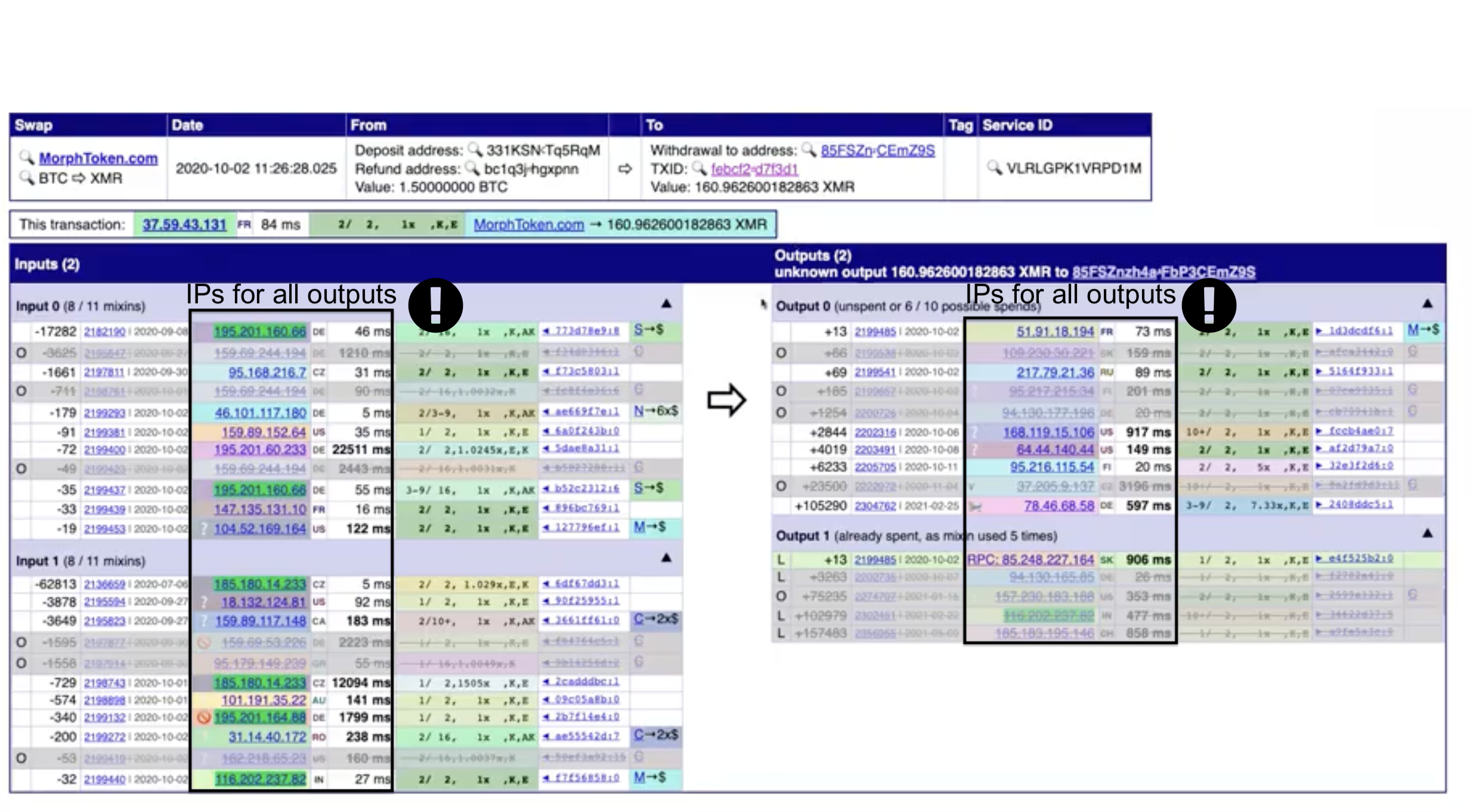Click magnifier icon beside TXID febcf2
Screen dimensions: 1473x812
pos(700,168)
